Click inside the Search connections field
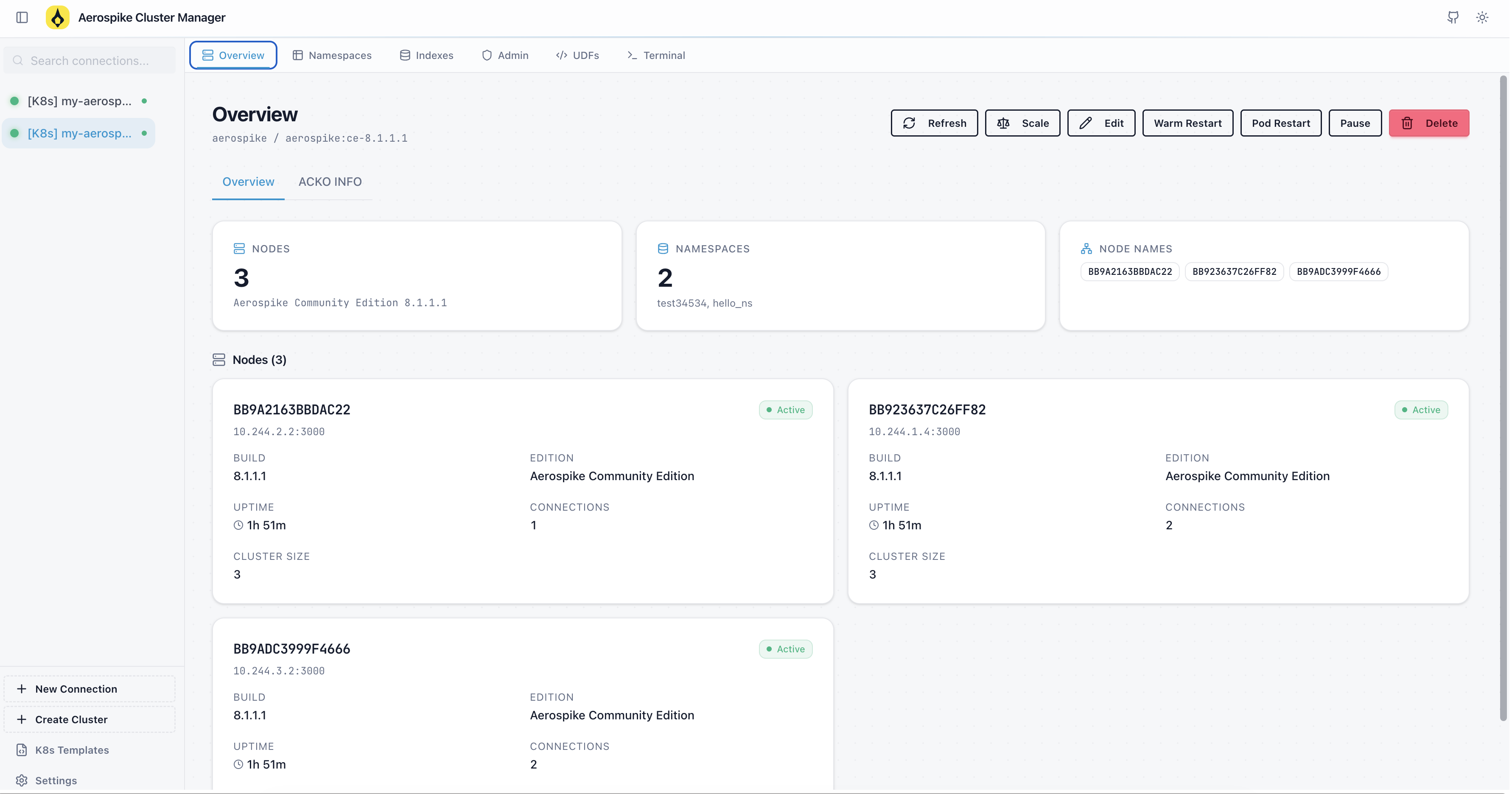1512x794 pixels. (89, 60)
